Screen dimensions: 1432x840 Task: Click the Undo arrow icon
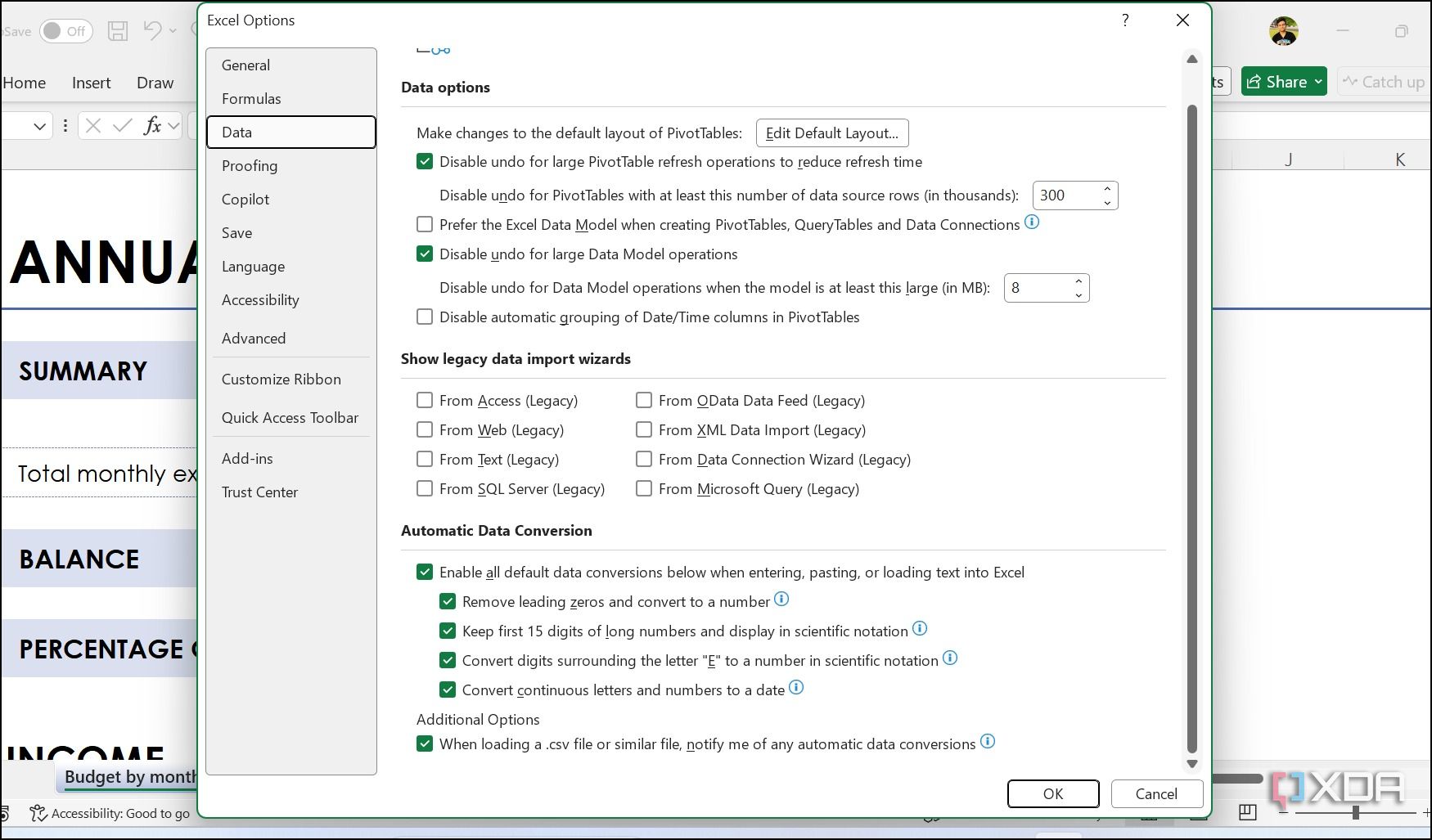pos(152,30)
